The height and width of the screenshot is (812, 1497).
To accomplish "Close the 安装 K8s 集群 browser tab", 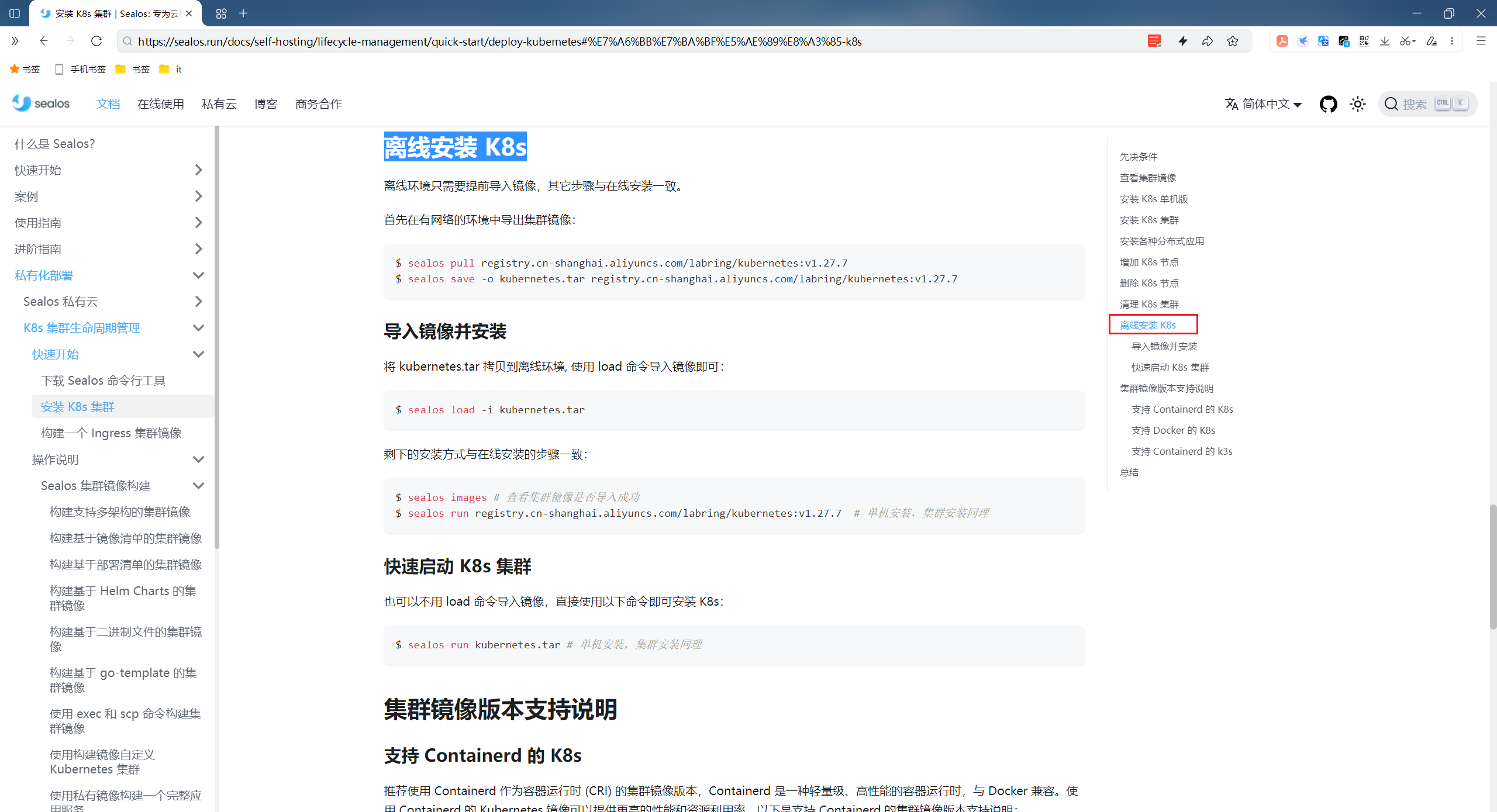I will tap(189, 13).
